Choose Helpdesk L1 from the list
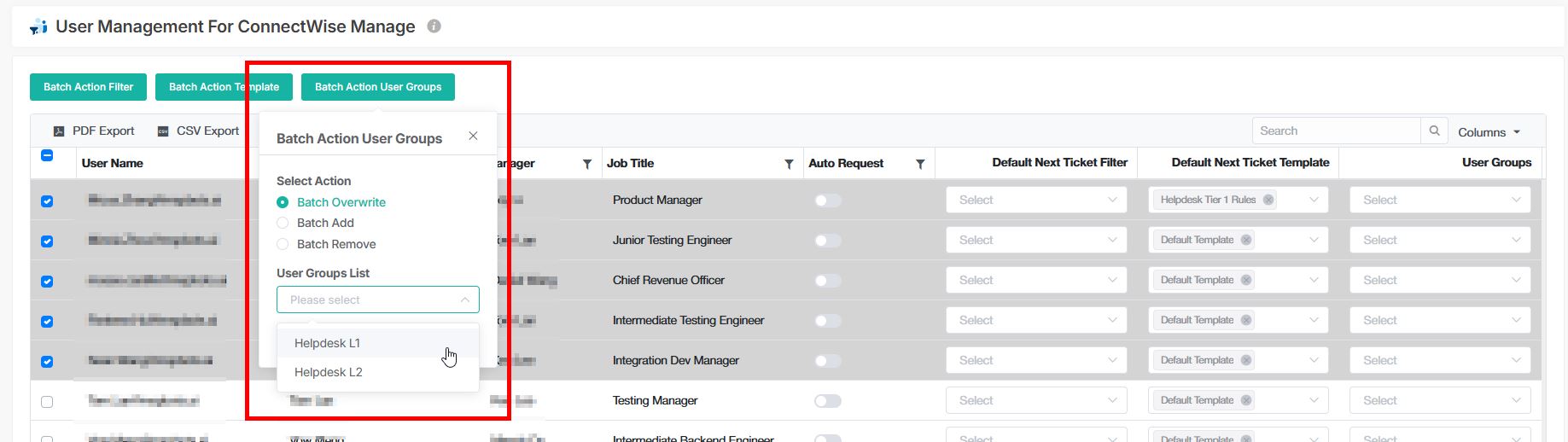 pos(328,343)
